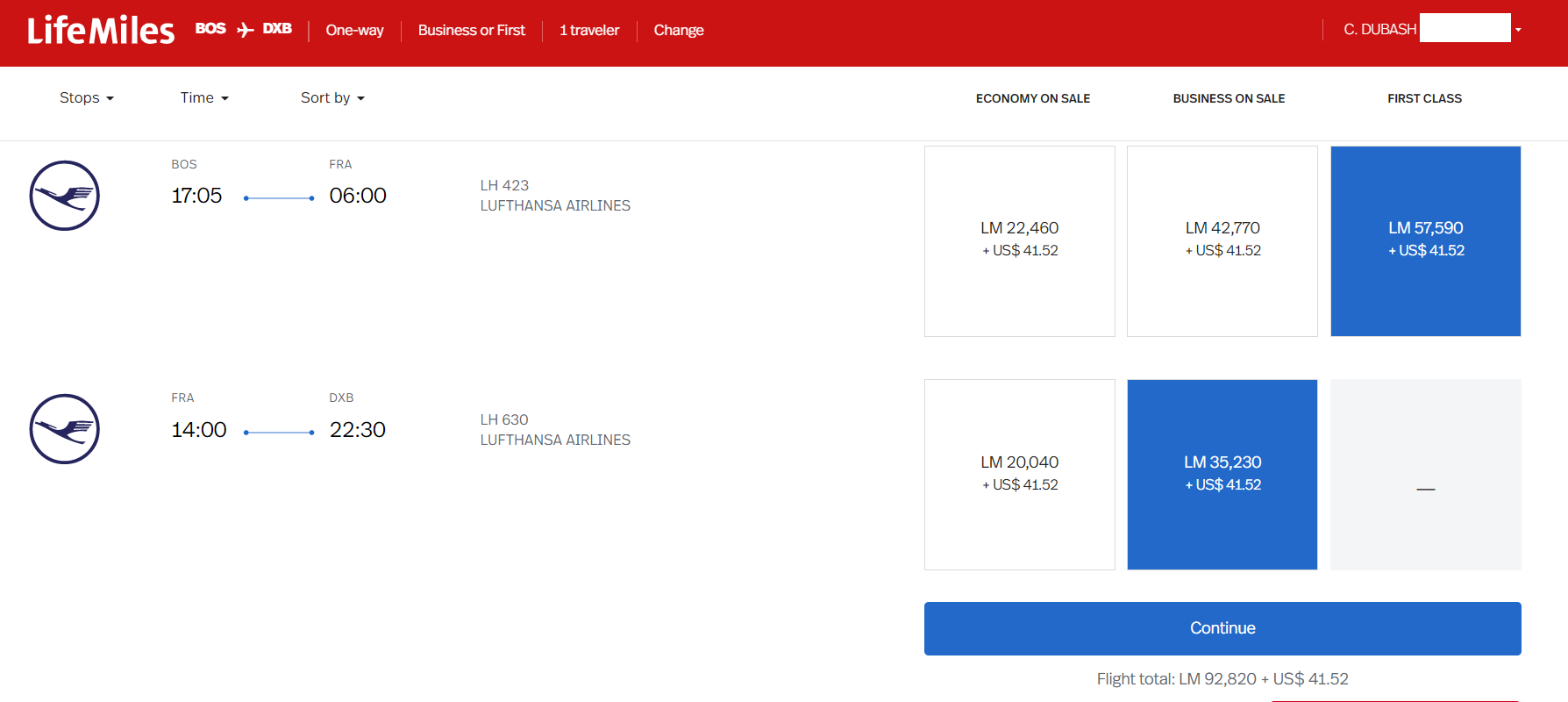Click the 17:05 departure time from BOS
The height and width of the screenshot is (702, 1568).
tap(196, 196)
